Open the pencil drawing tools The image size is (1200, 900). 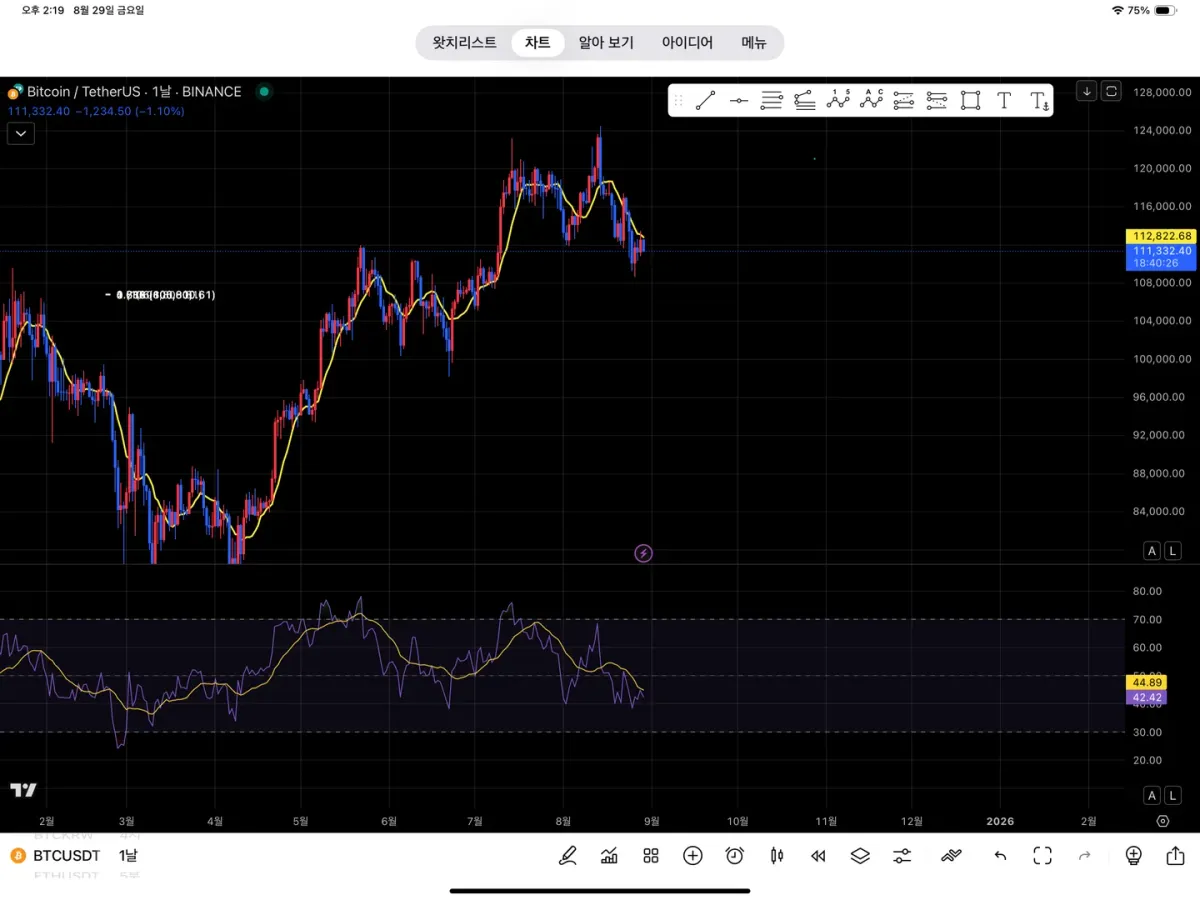568,856
